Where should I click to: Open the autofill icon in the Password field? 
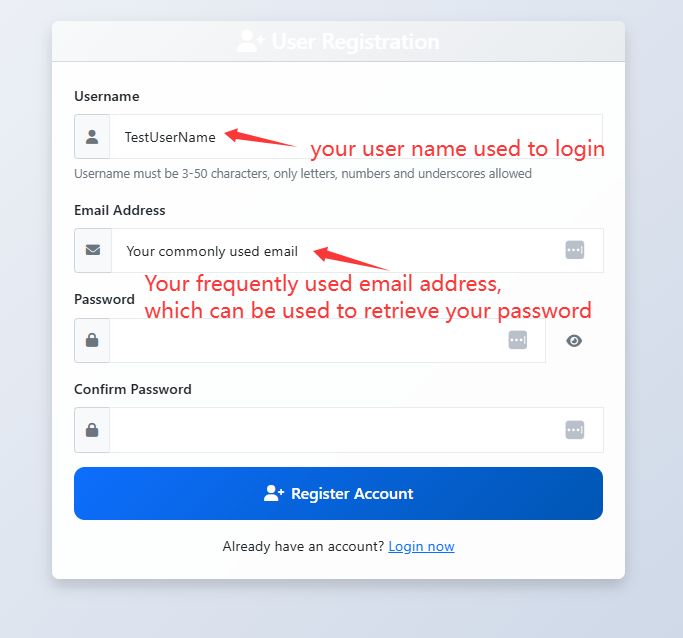tap(517, 340)
